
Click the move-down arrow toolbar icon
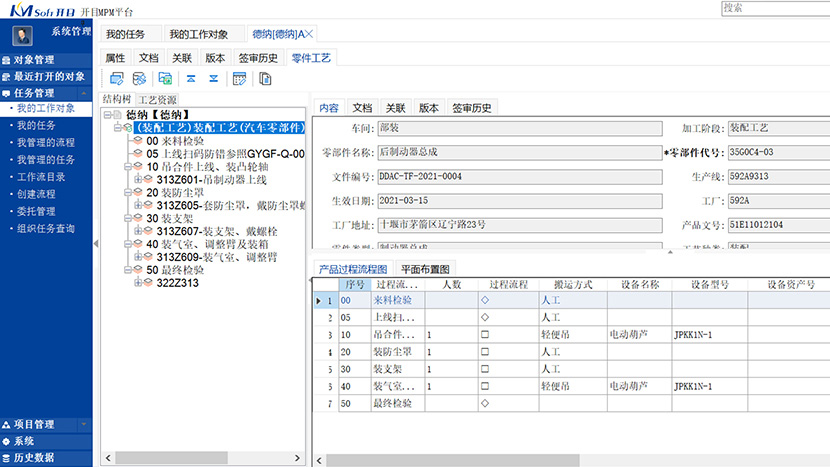(213, 78)
